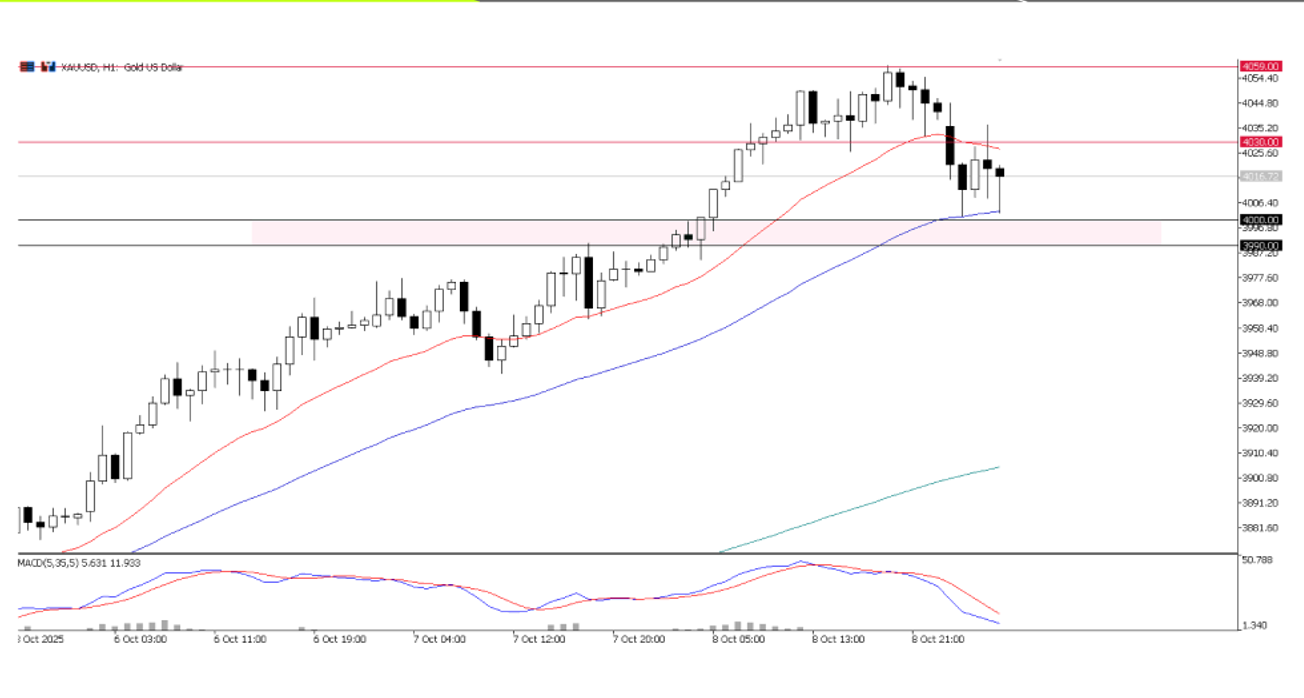The width and height of the screenshot is (1304, 698).
Task: Select the XAUUSD, H1: Gold US Dollar chart title
Action: click(x=120, y=68)
